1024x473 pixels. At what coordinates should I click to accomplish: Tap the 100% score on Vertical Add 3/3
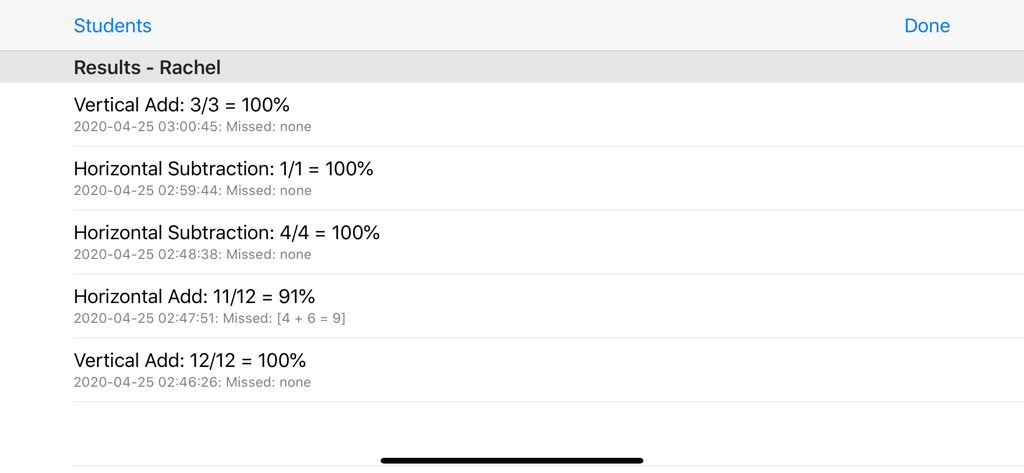265,105
